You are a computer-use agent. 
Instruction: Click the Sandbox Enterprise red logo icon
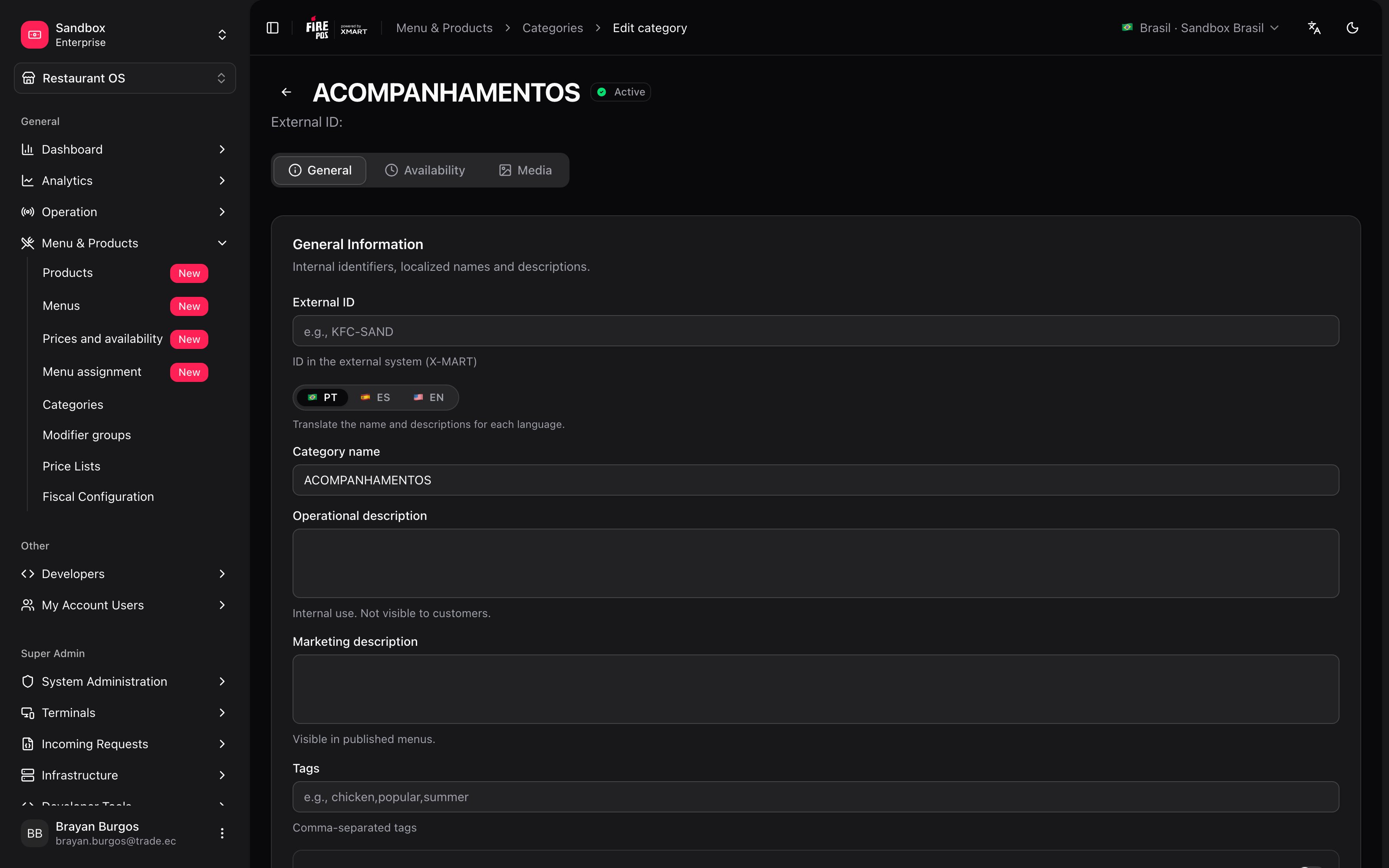[x=34, y=34]
